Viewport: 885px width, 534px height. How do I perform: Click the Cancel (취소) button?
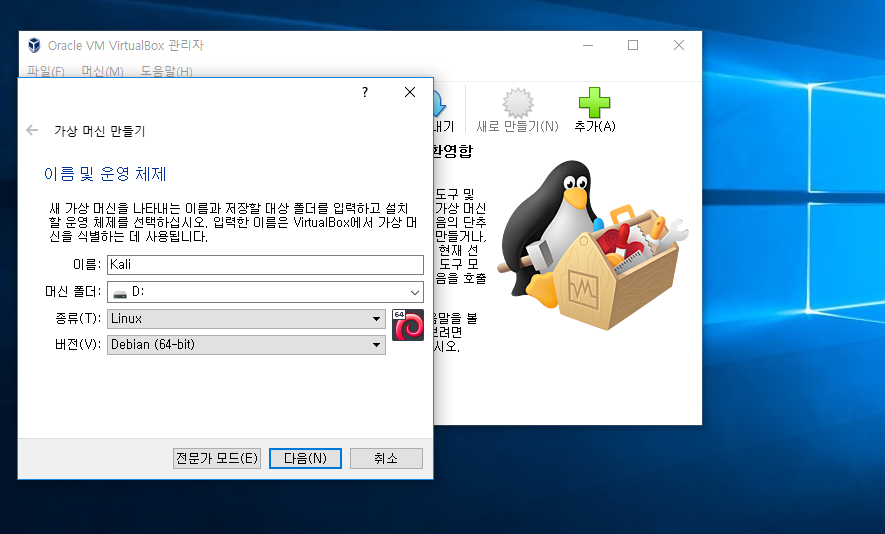click(386, 458)
